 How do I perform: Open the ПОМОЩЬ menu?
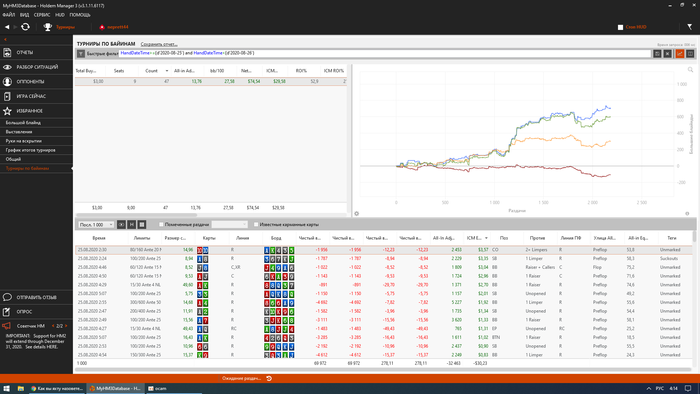coord(80,15)
